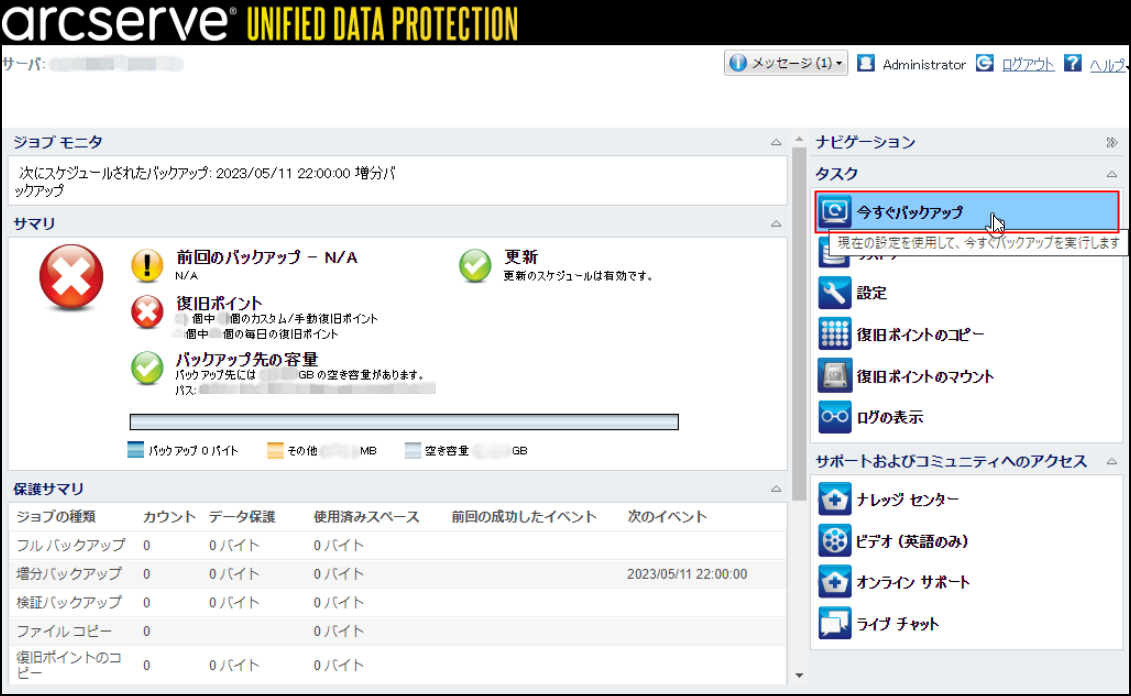Viewport: 1131px width, 696px height.
Task: Click the logout refresh icon next to ログアウト
Action: pyautogui.click(x=985, y=63)
